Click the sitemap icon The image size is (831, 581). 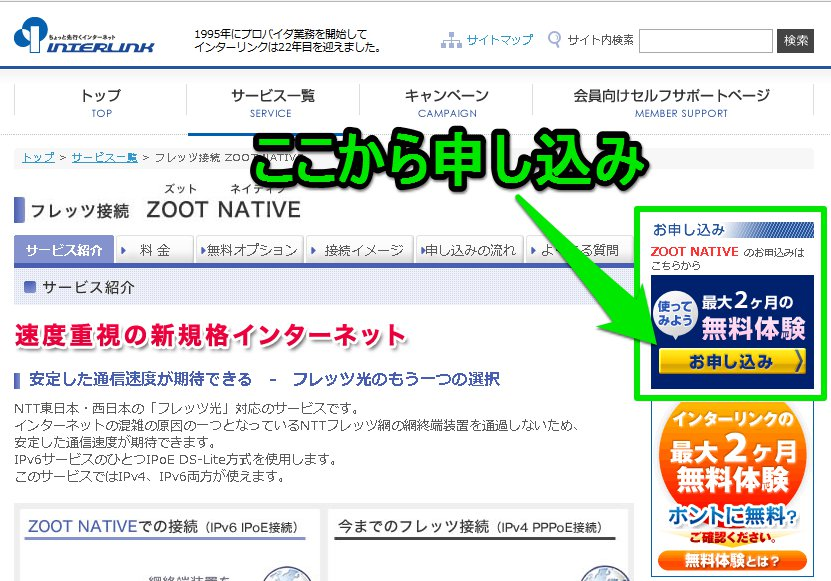(x=451, y=40)
